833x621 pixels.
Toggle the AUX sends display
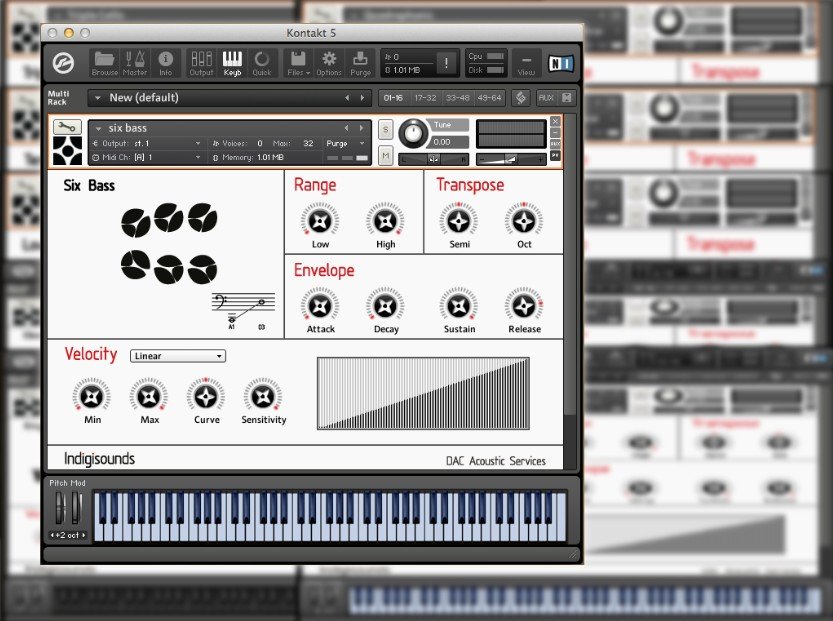[x=546, y=98]
